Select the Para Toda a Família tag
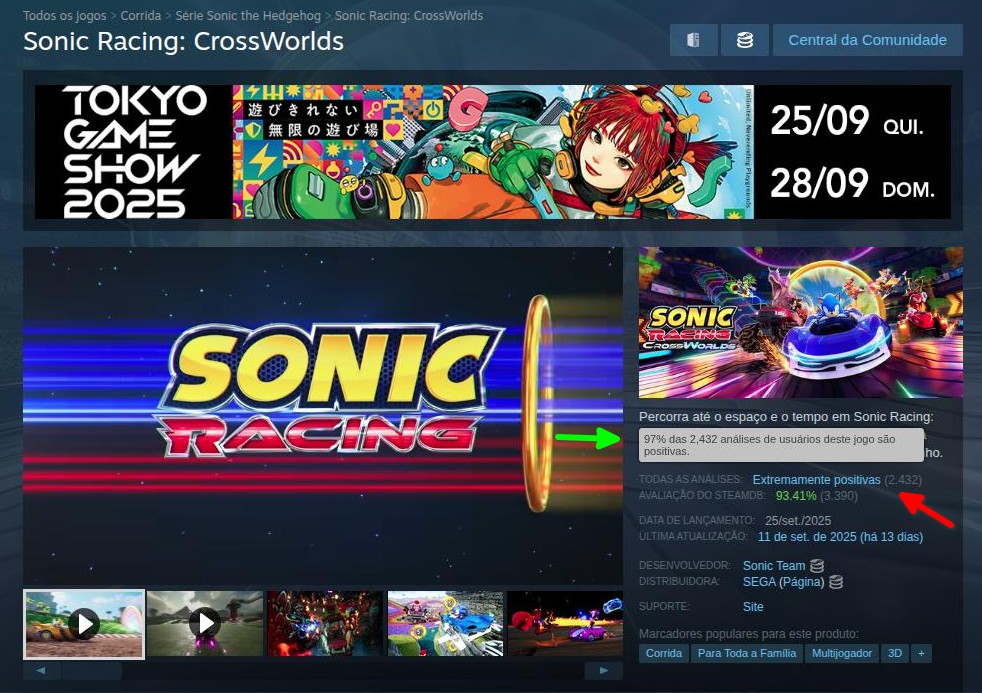 pos(747,654)
